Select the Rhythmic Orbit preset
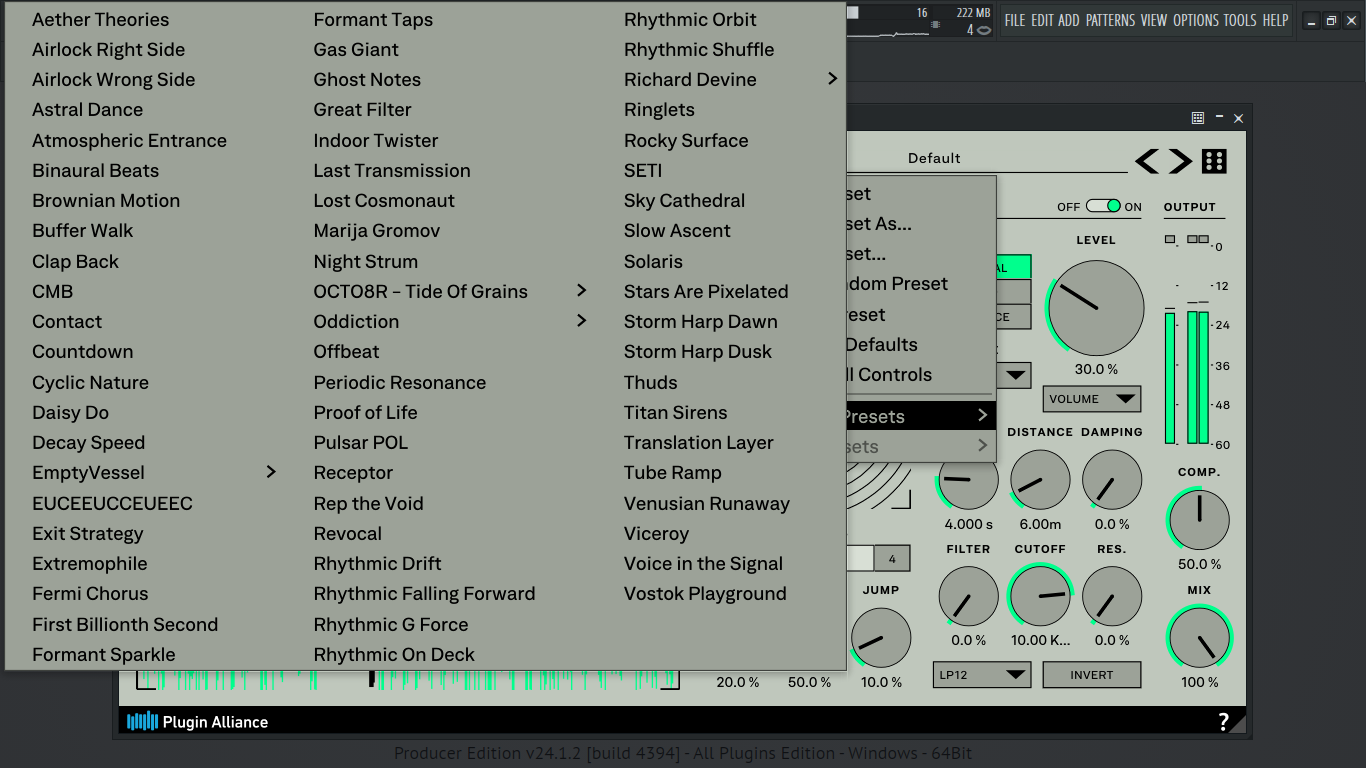Screen dimensions: 1366x768 [x=690, y=19]
